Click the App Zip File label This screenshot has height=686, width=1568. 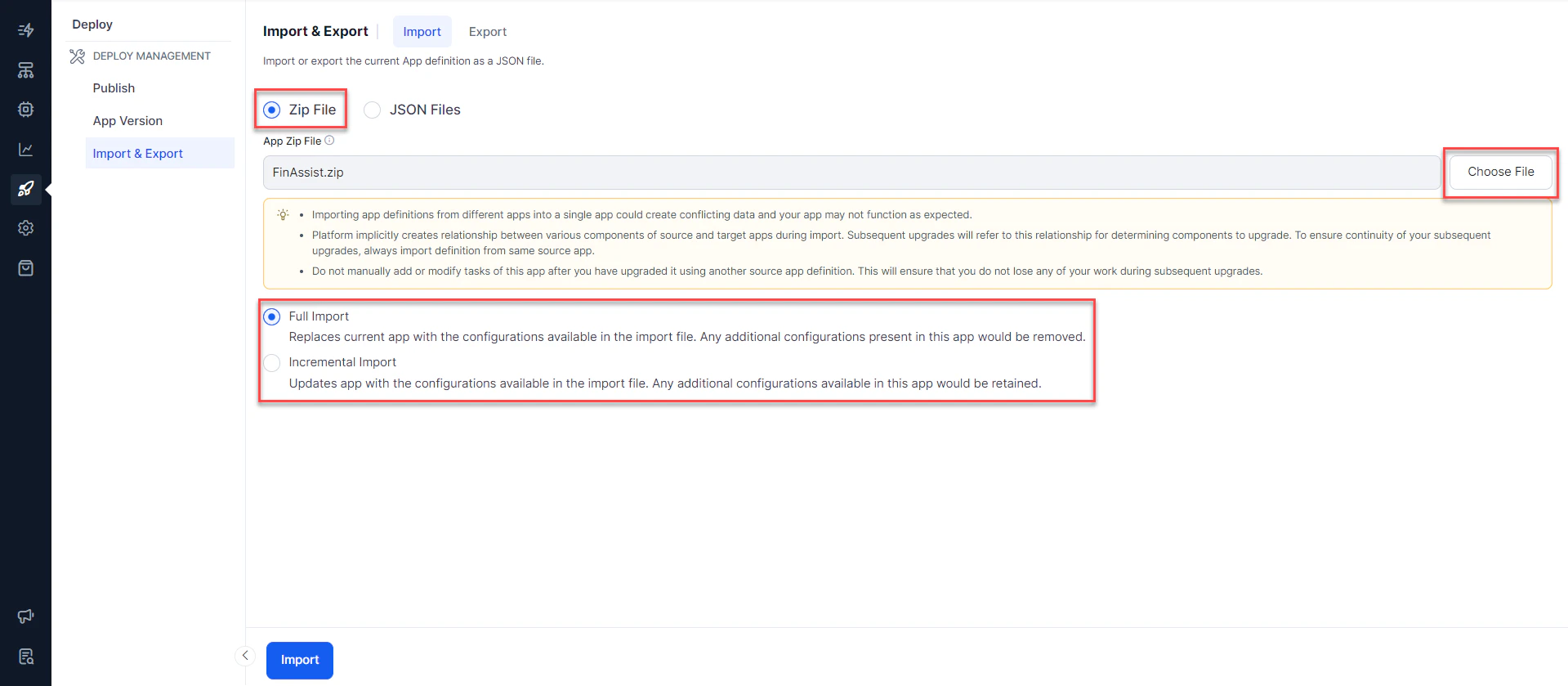tap(292, 141)
